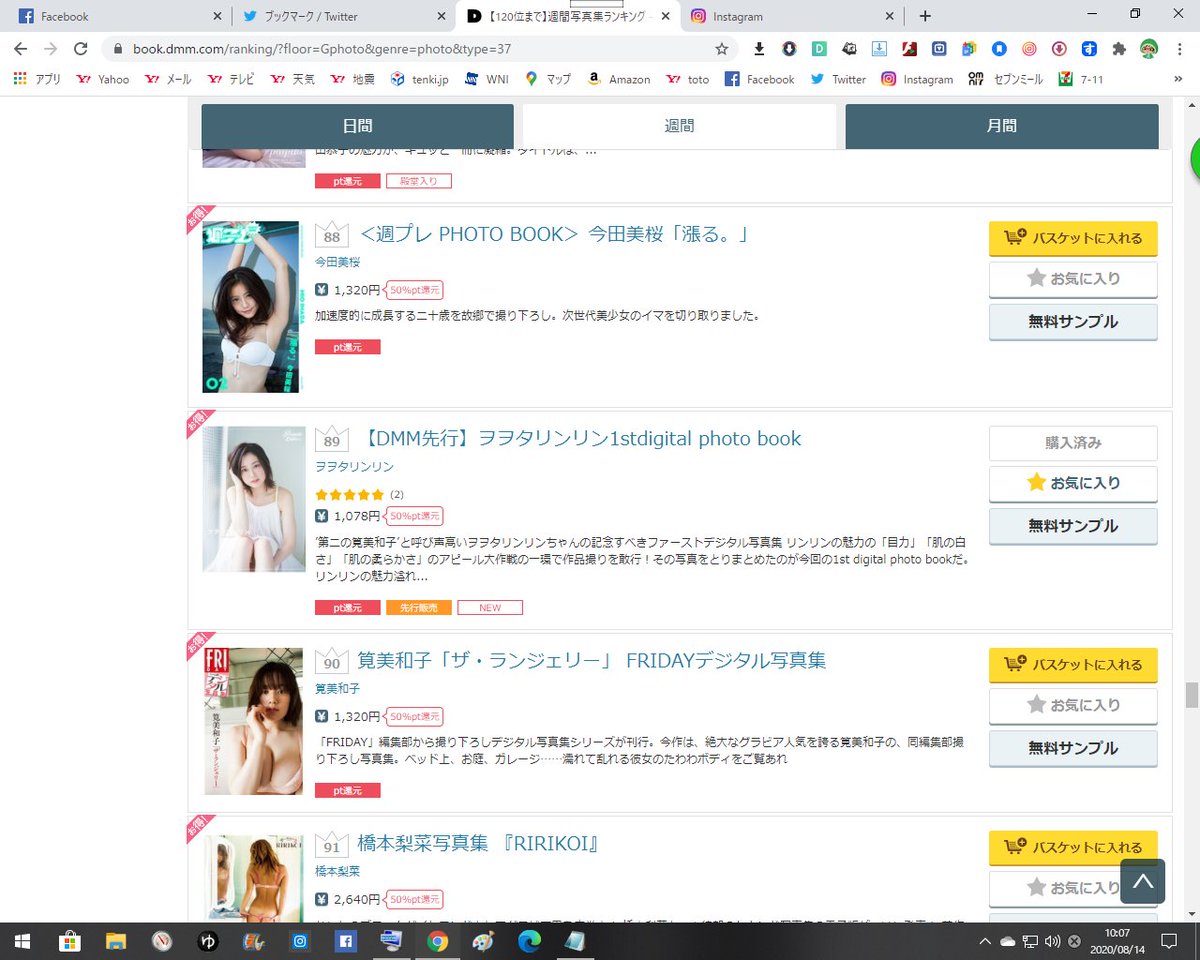Screen dimensions: 1200x960
Task: Open 無料サンプル for 今田美桜 photo book
Action: coord(1072,322)
